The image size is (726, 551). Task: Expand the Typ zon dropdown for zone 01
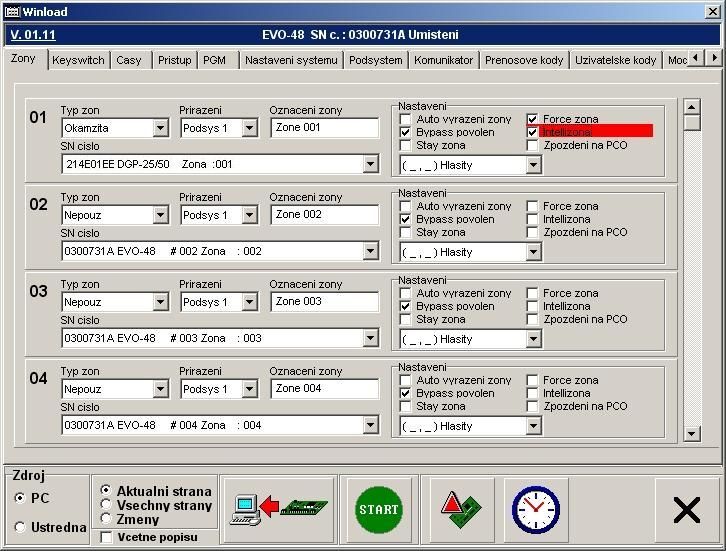coord(160,128)
